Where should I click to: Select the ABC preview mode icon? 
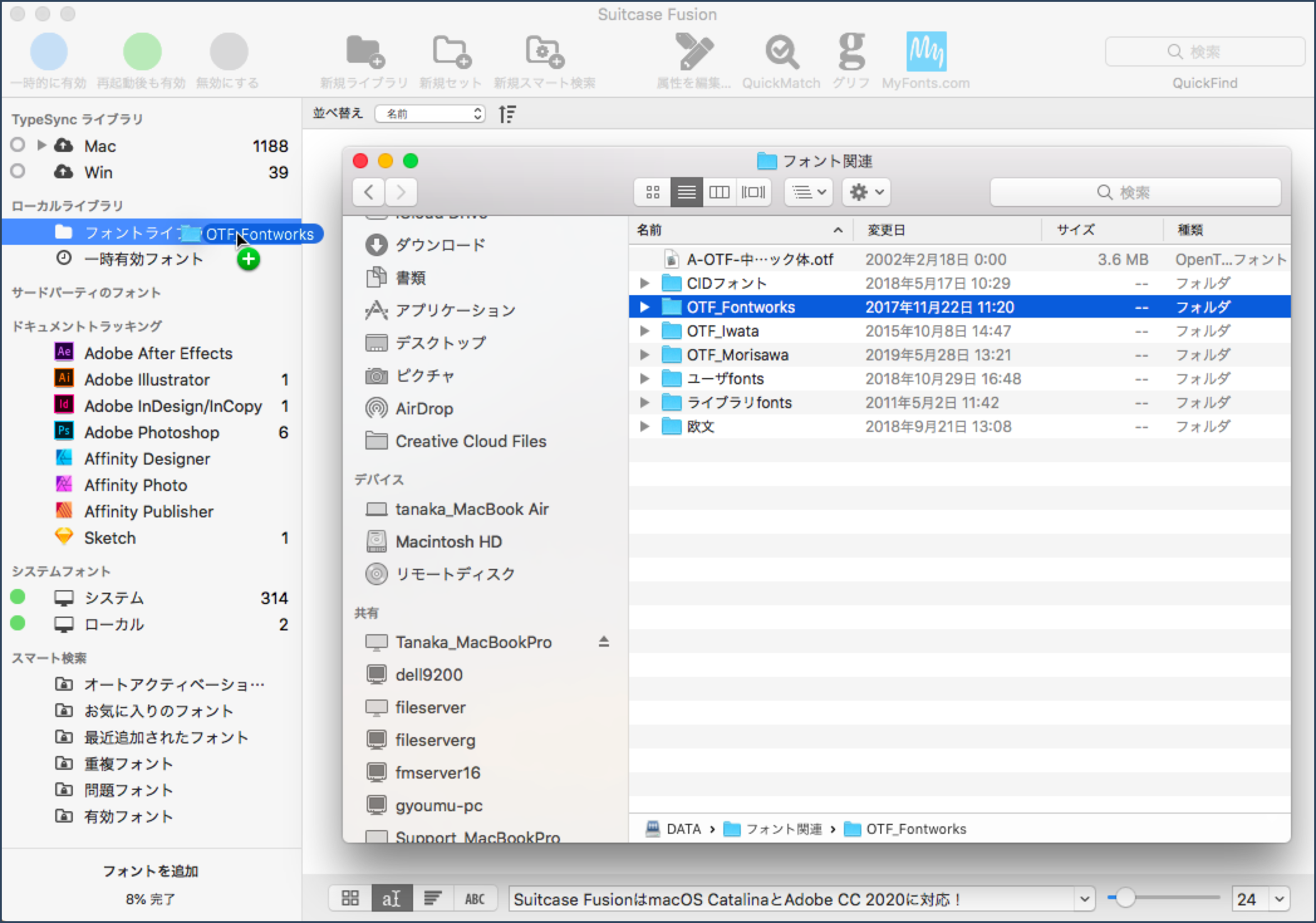475,898
